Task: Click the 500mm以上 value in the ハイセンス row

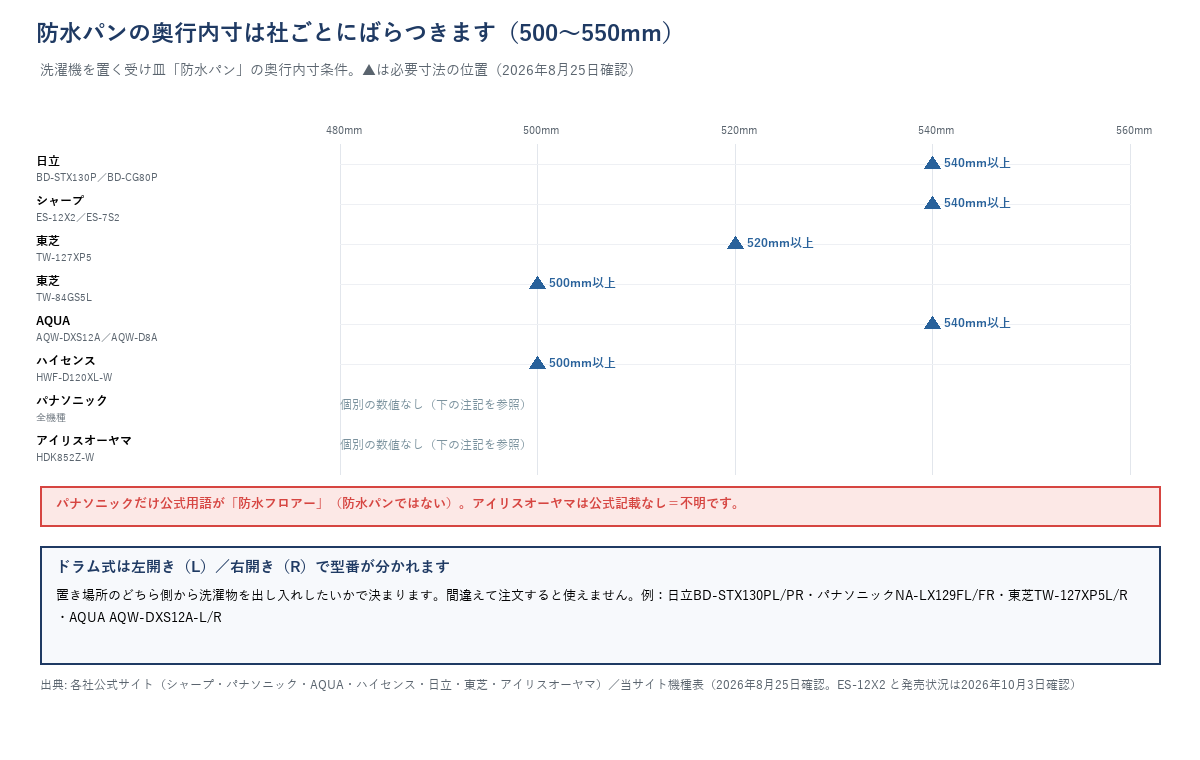Action: 582,363
